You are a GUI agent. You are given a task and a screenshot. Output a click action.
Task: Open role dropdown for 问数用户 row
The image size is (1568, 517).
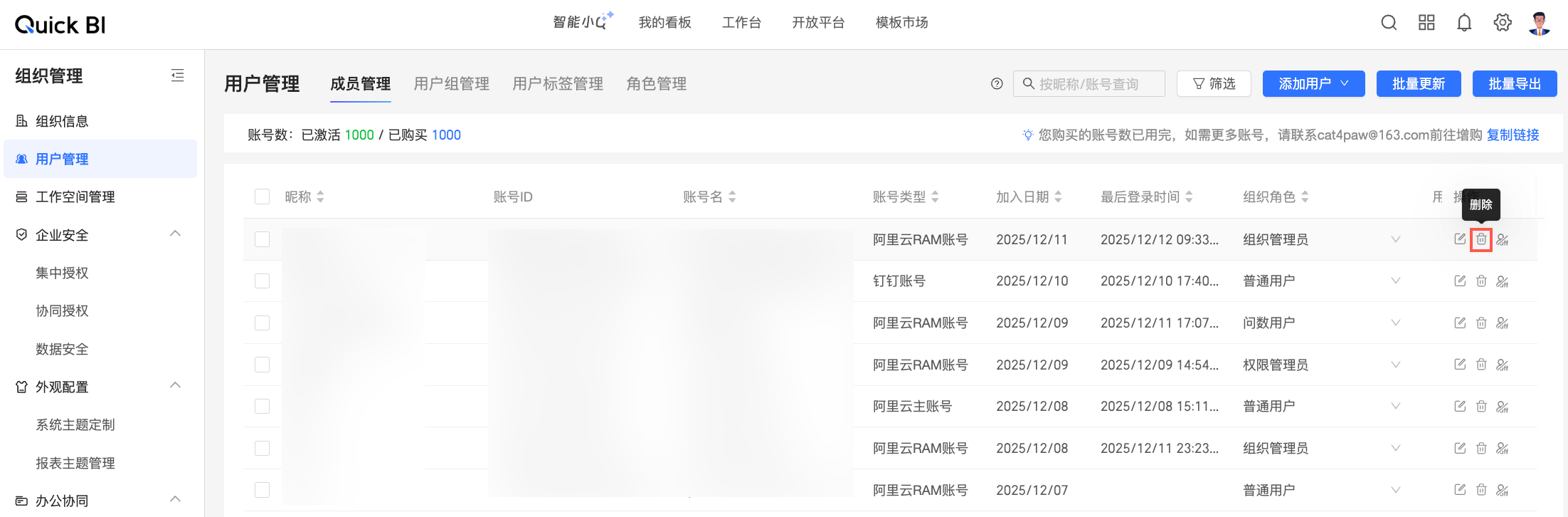click(1396, 323)
